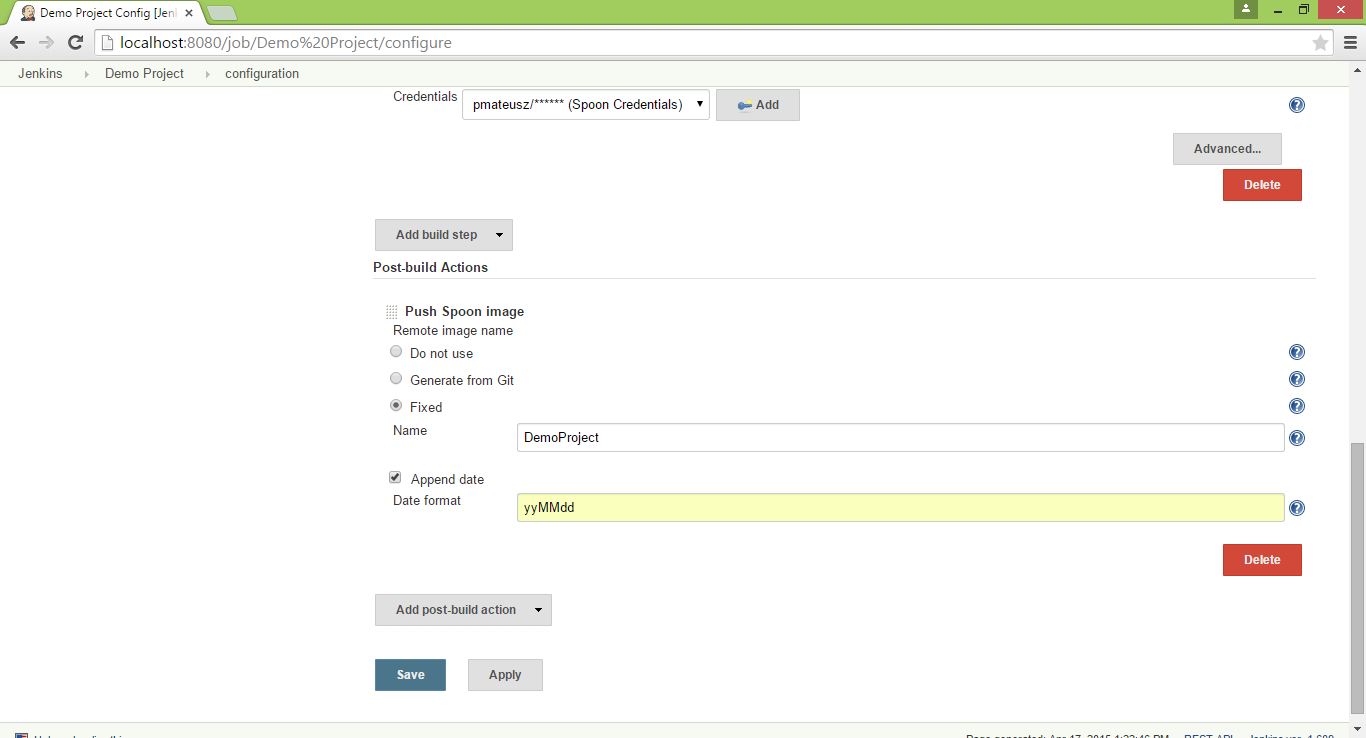
Task: Click the page info icon in address bar
Action: [106, 43]
